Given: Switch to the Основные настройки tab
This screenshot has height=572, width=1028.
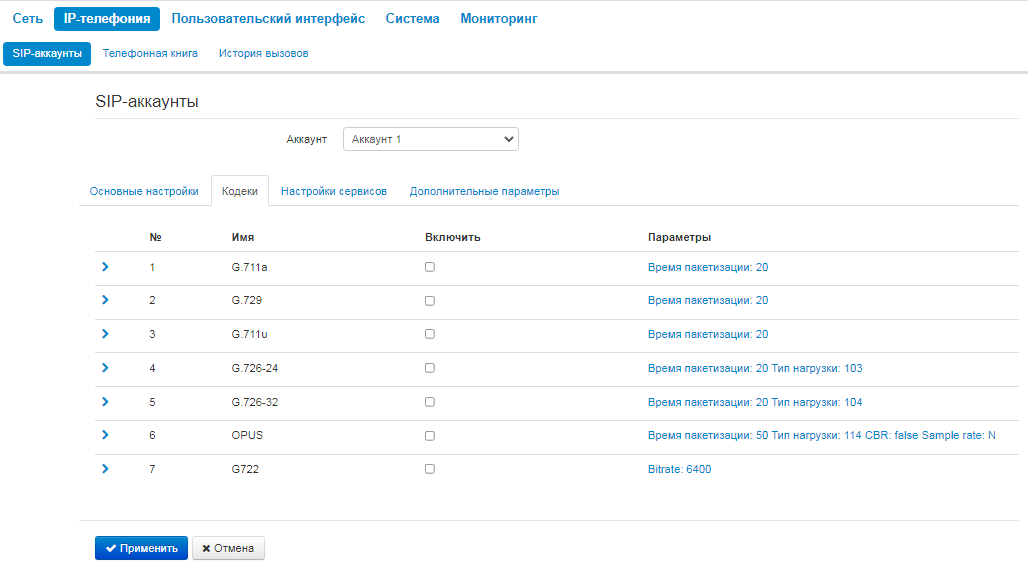Looking at the screenshot, I should tap(144, 192).
